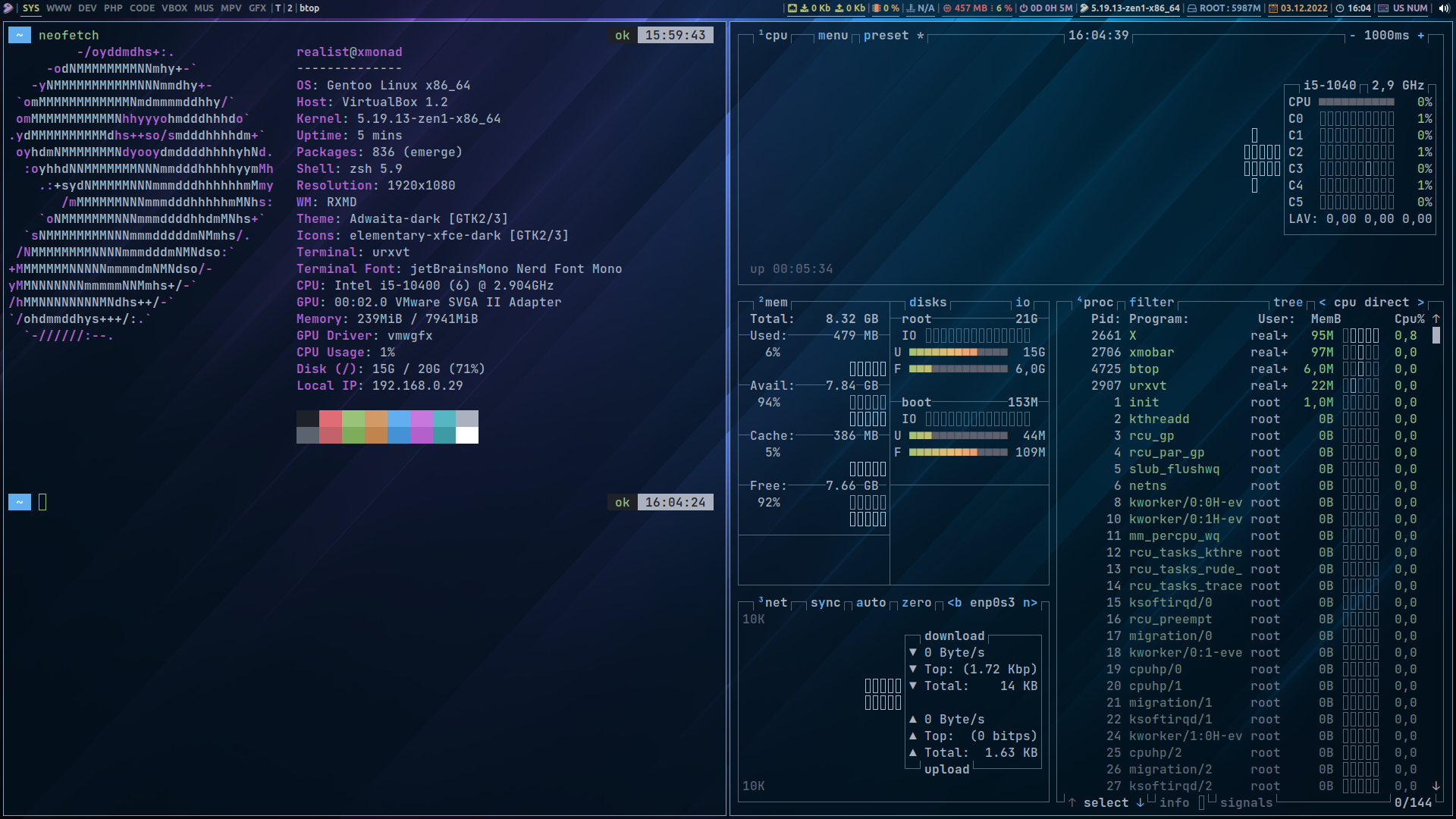
Task: Click info at the bottom of proc panel
Action: pyautogui.click(x=1174, y=802)
